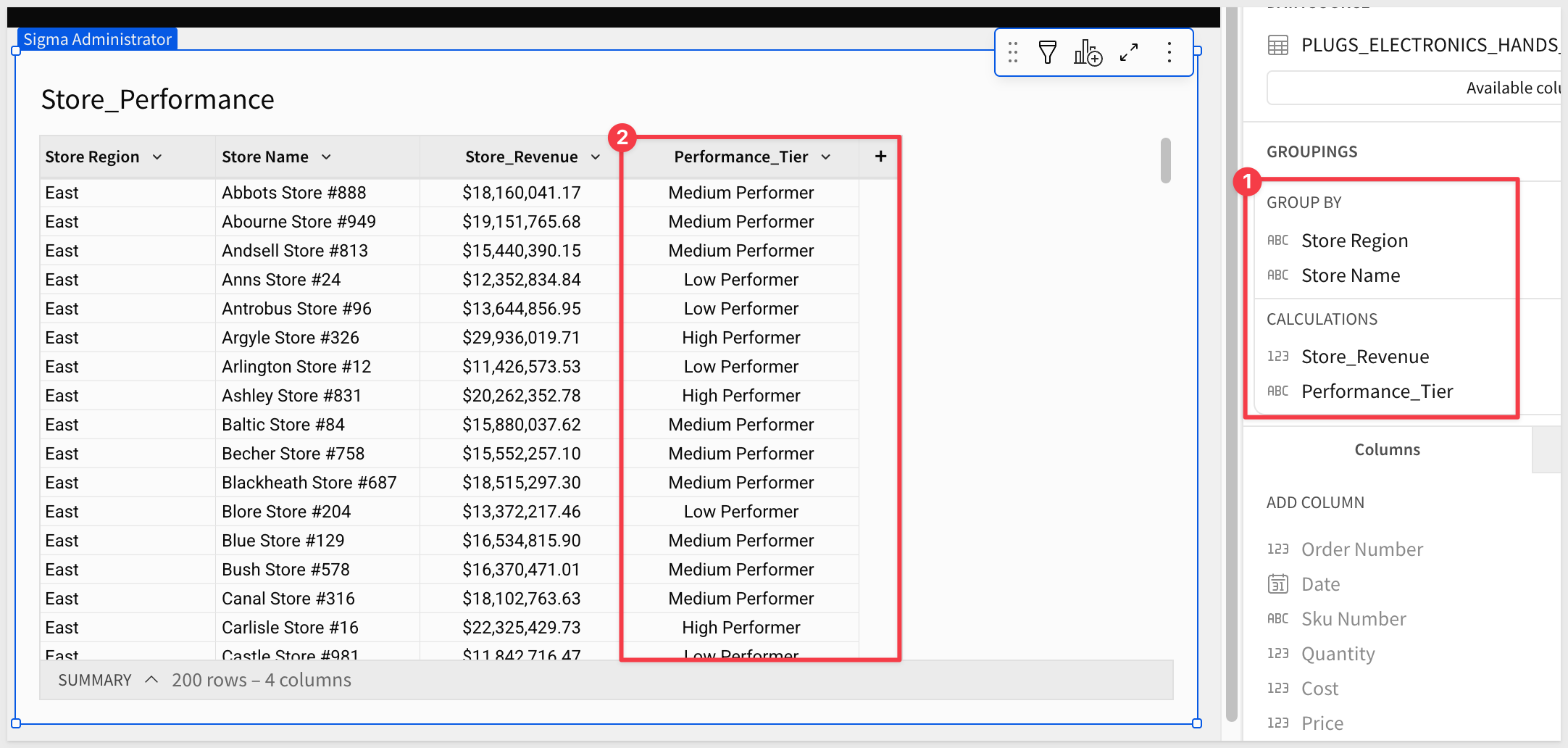Switch to the Columns tab
1568x748 pixels.
(1387, 449)
